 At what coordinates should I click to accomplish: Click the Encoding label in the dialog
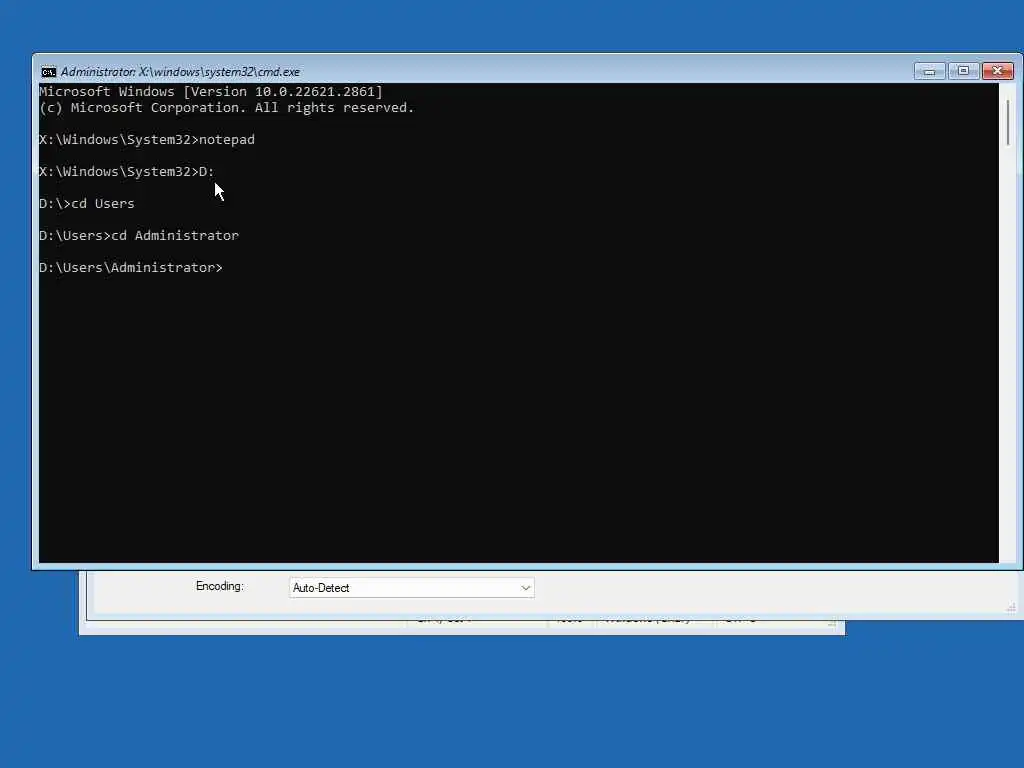[219, 586]
